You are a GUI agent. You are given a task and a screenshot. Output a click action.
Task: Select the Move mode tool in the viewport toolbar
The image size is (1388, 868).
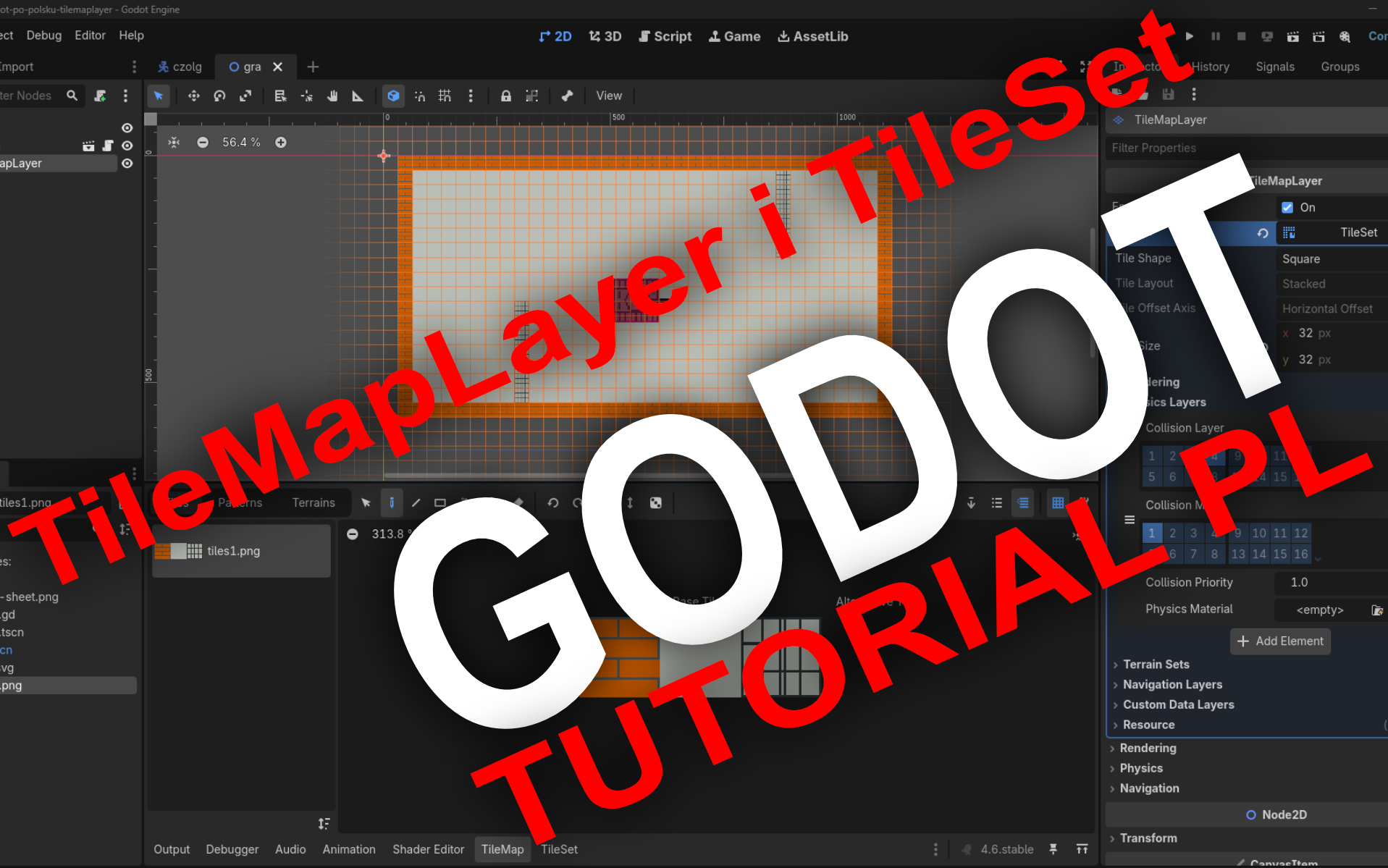pos(193,96)
